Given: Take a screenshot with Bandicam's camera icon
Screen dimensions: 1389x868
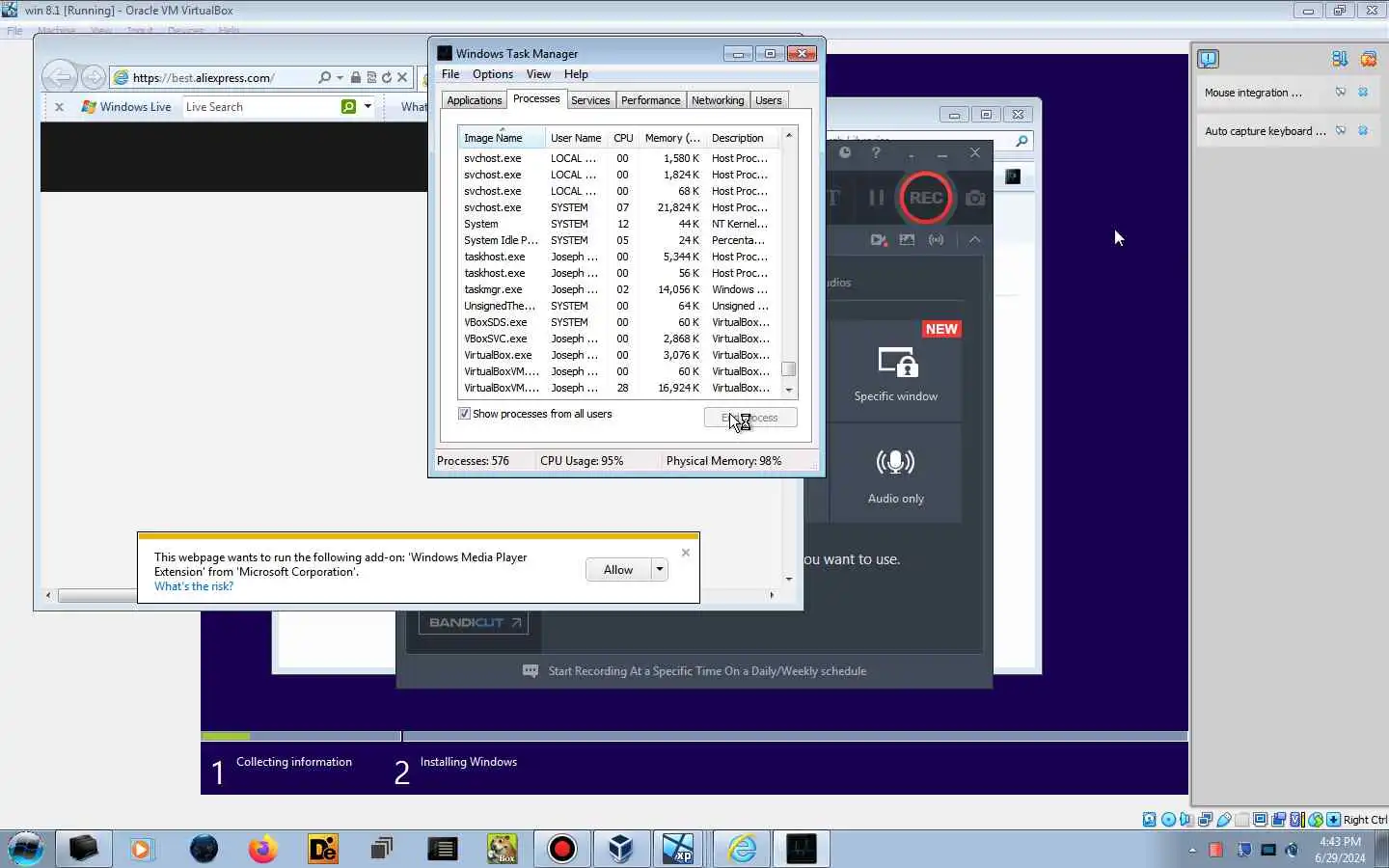Looking at the screenshot, I should coord(975,198).
